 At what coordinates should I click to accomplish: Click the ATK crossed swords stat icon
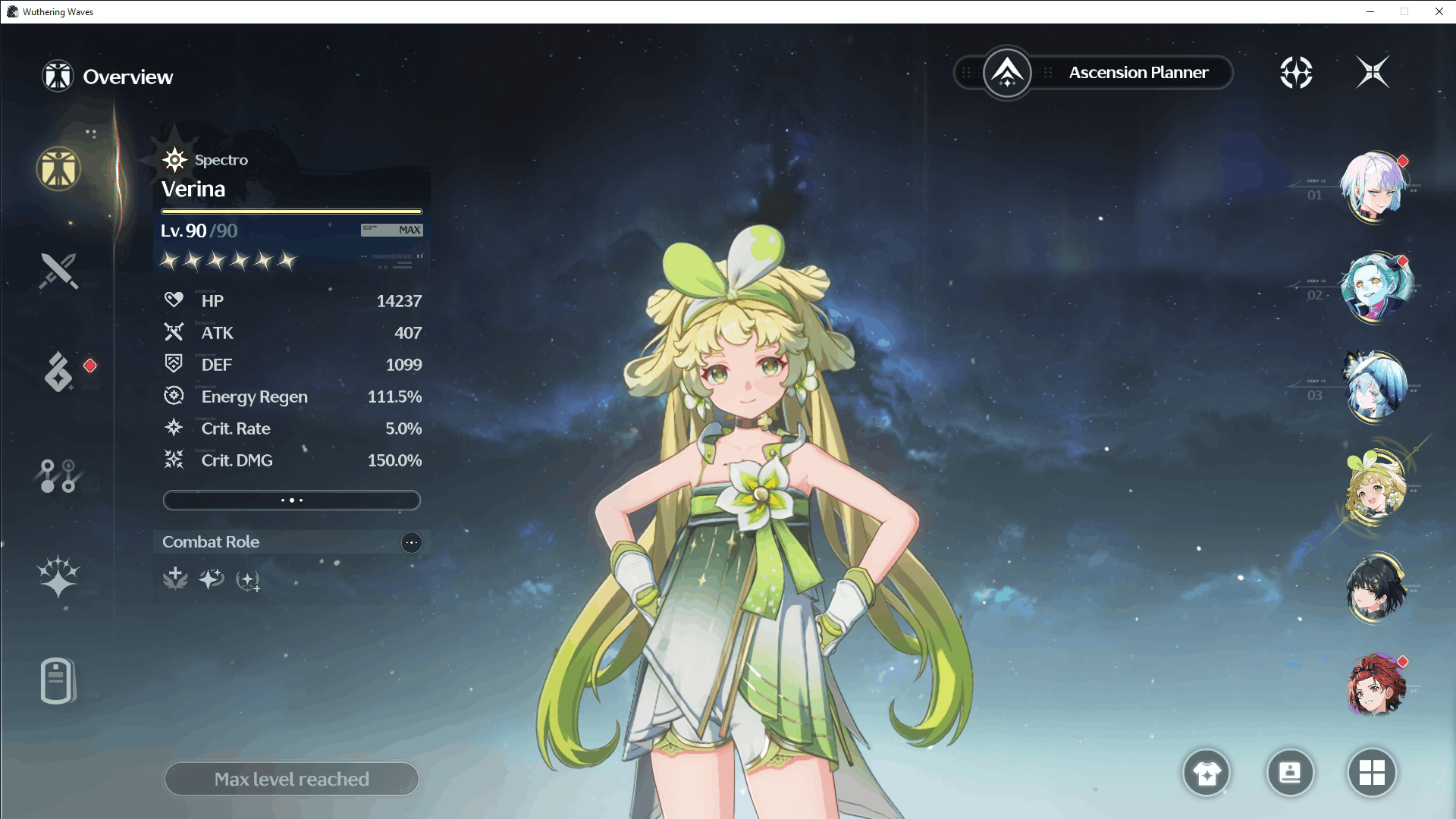(174, 332)
